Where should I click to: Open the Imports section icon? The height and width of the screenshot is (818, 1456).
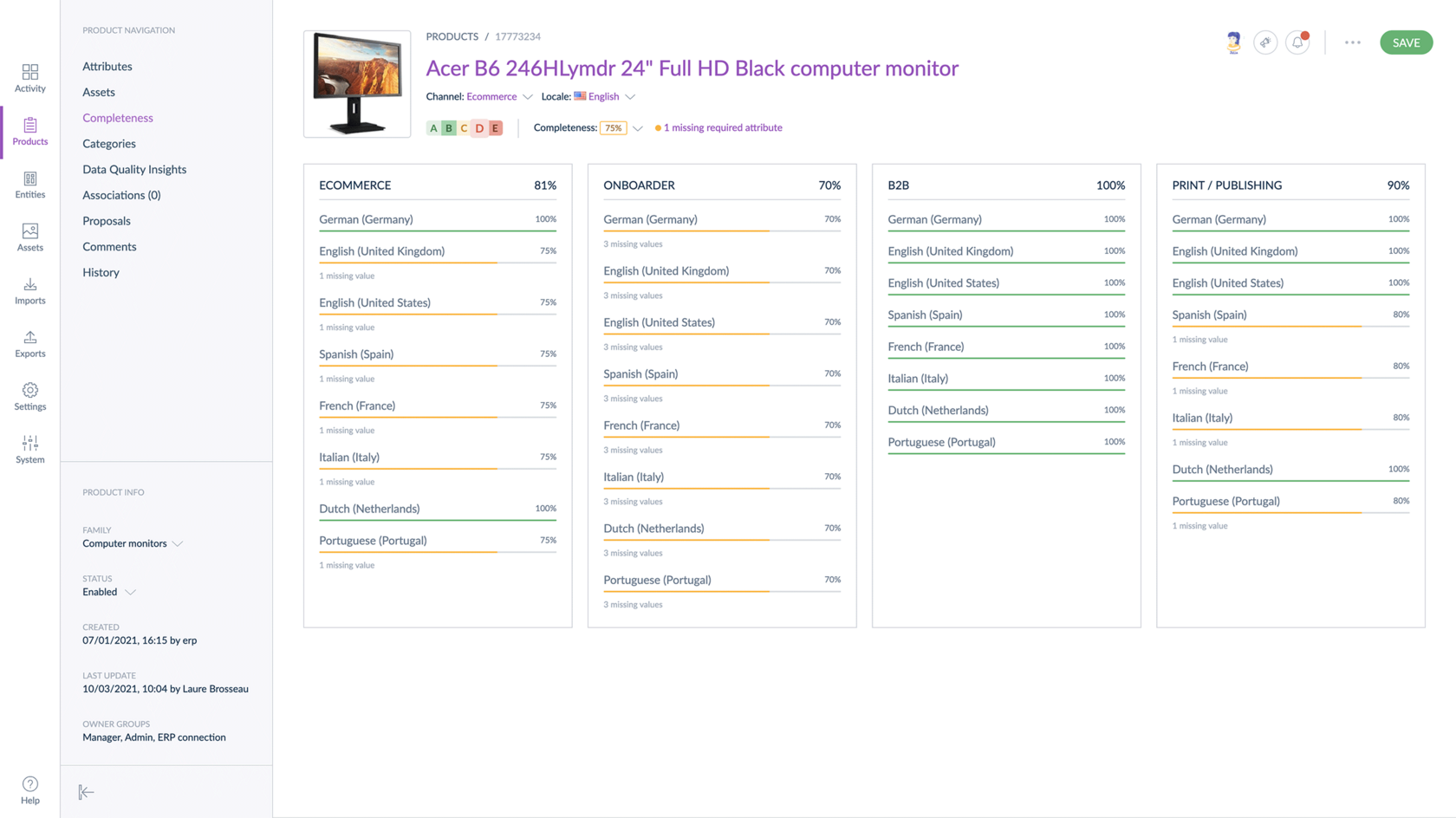pos(29,290)
